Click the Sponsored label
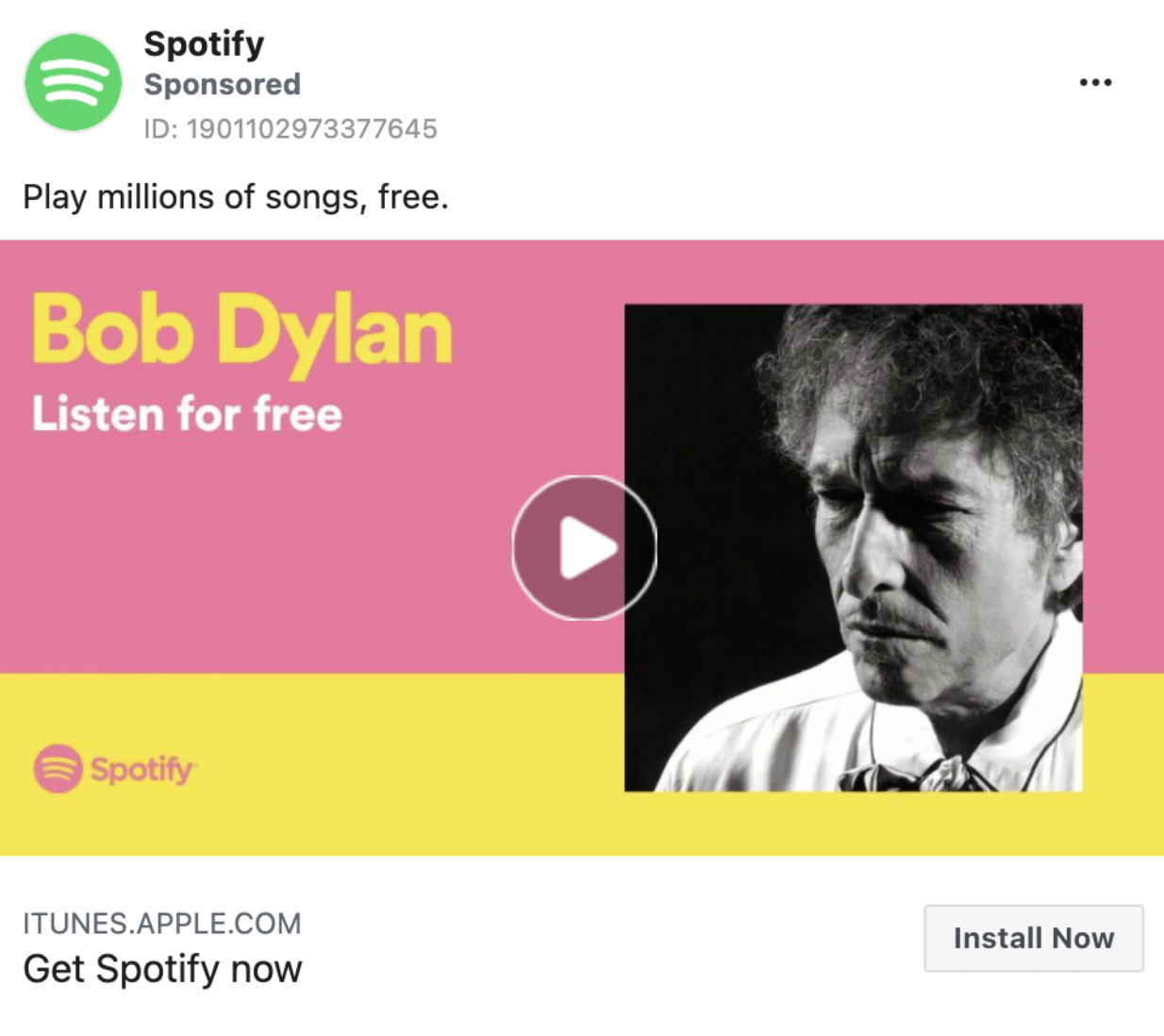Screen dimensions: 1164x1036 (222, 85)
